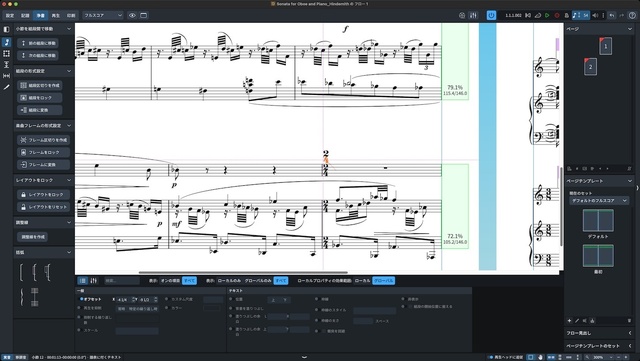Select the Frames grid tool in the toolbox
Viewport: 640px width, 361px height.
pos(7,53)
